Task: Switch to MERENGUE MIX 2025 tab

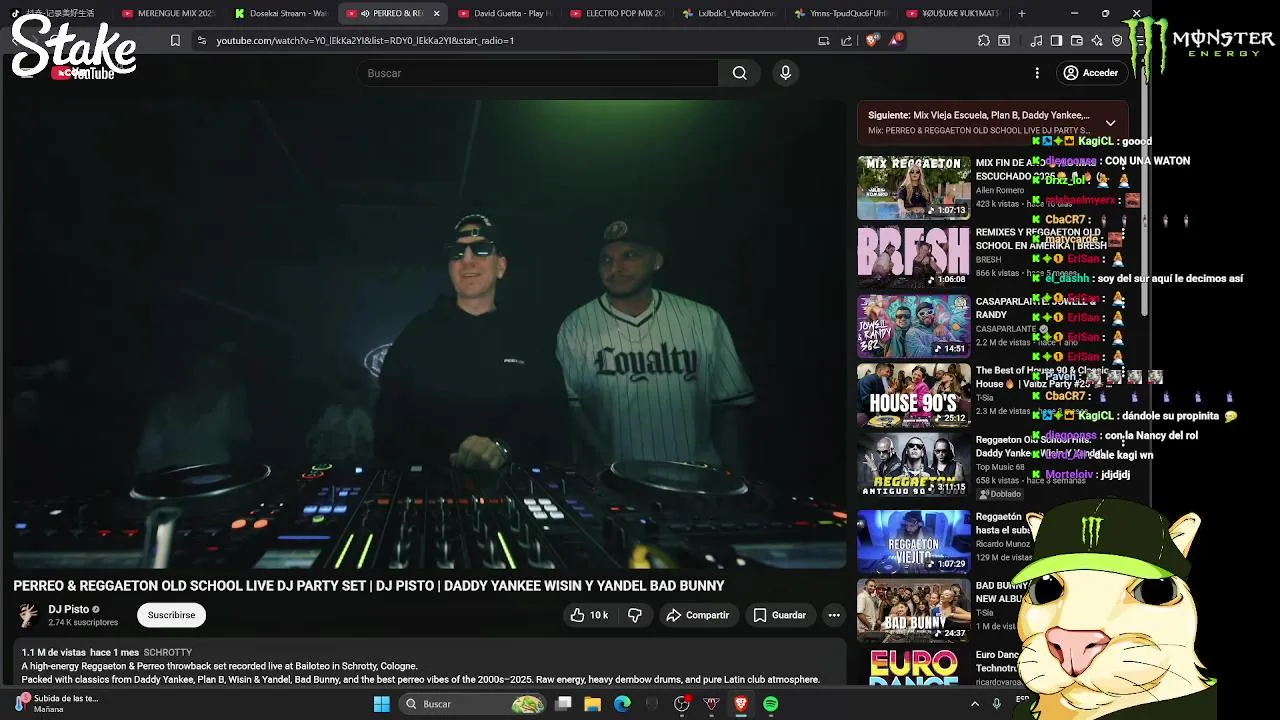Action: (167, 13)
